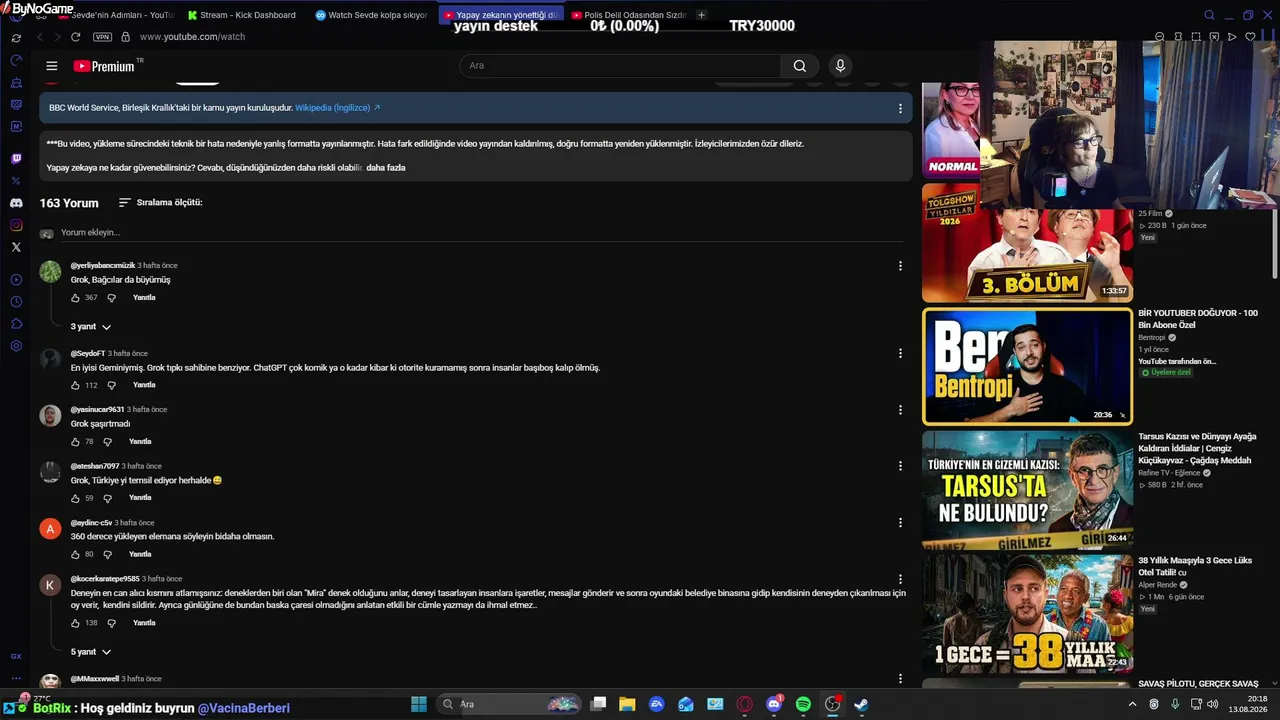This screenshot has height=720, width=1280.
Task: Like the comment by @yasinucar9631
Action: pos(75,442)
